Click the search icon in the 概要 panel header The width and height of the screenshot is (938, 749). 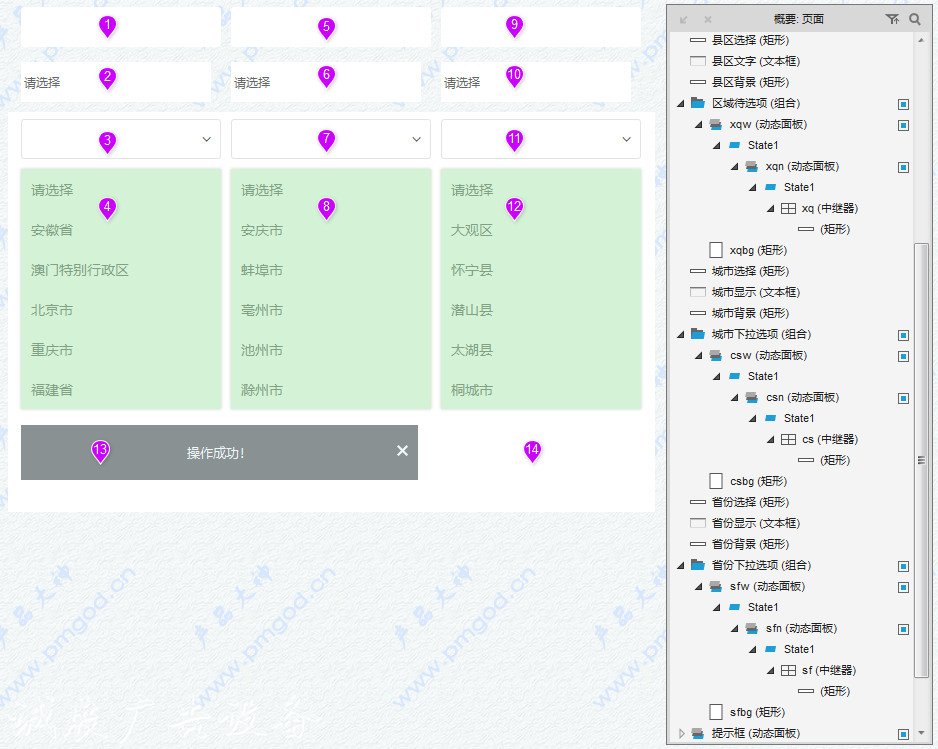coord(916,19)
